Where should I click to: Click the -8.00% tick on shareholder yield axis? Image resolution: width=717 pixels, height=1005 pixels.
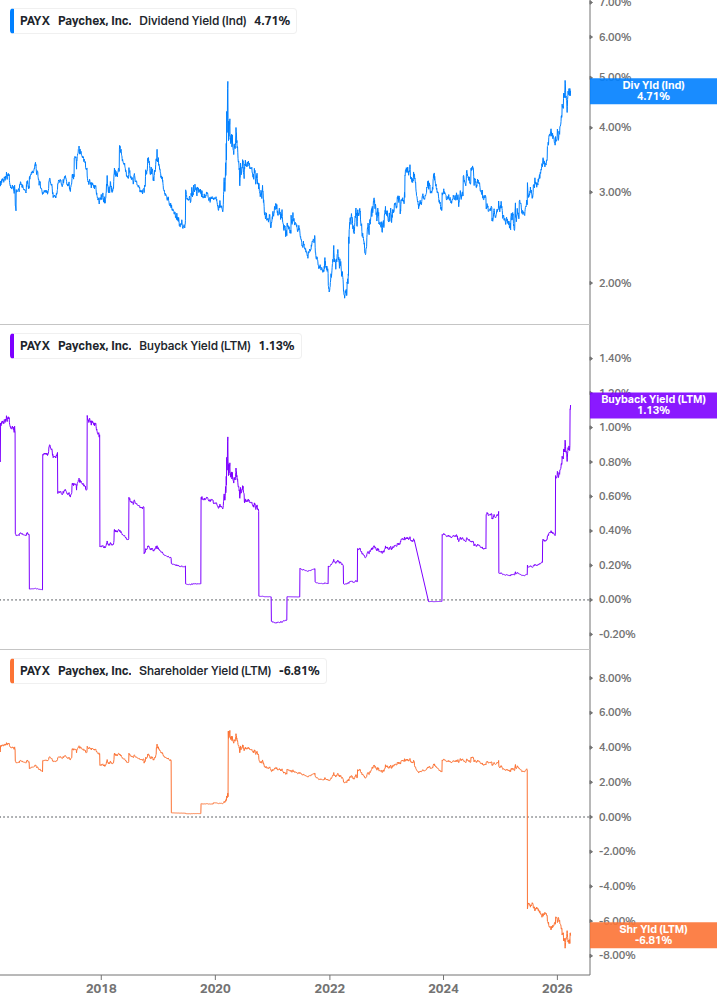click(617, 955)
